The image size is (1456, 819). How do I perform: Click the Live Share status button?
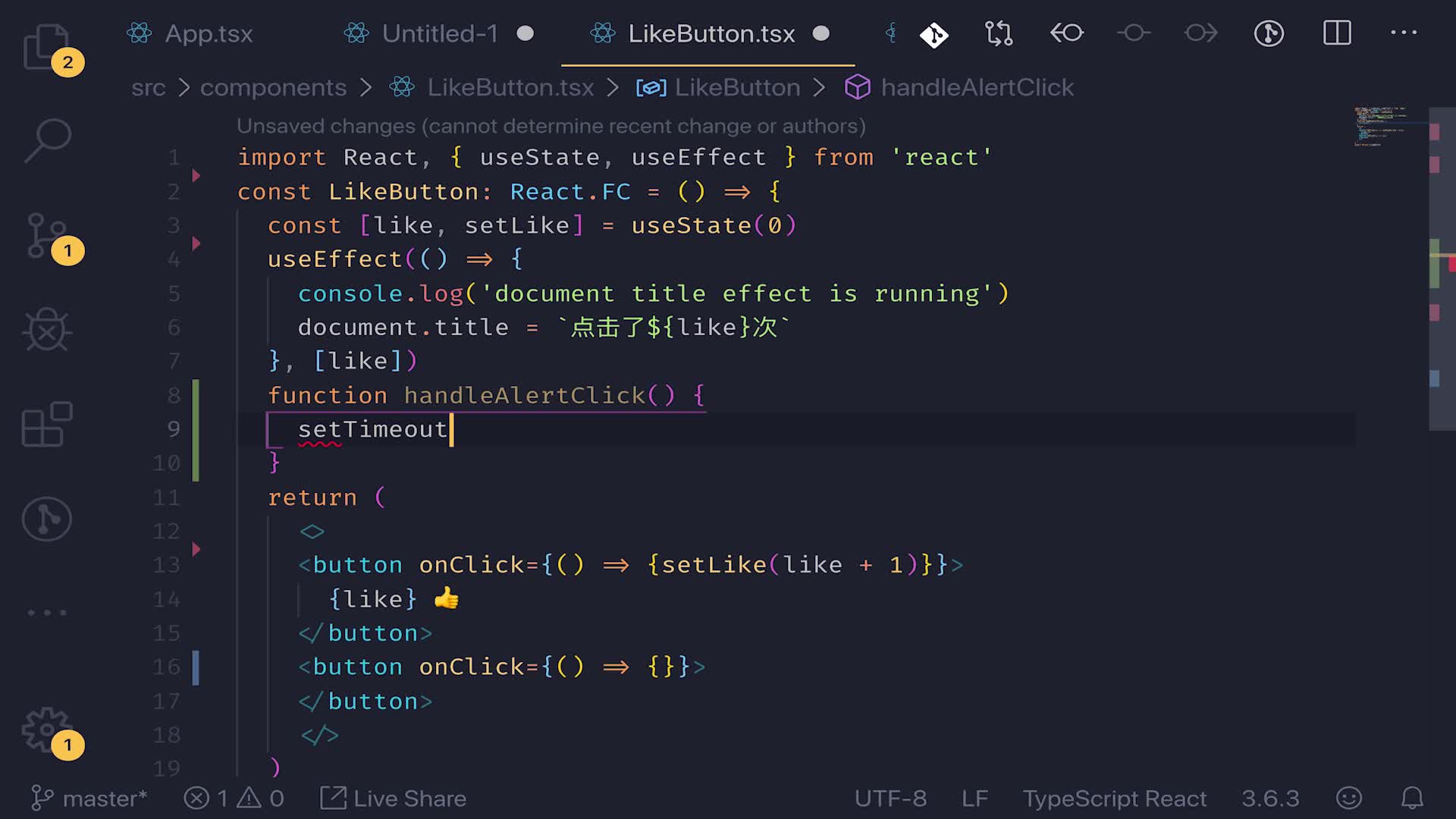point(394,799)
